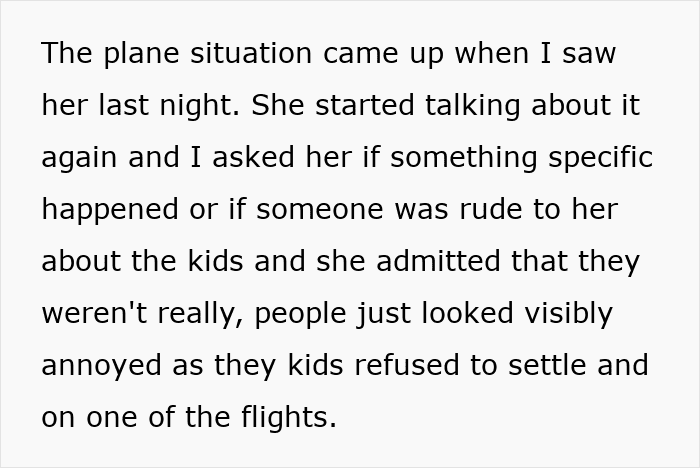
Task: Click the word "plane" in first line
Action: click(142, 54)
